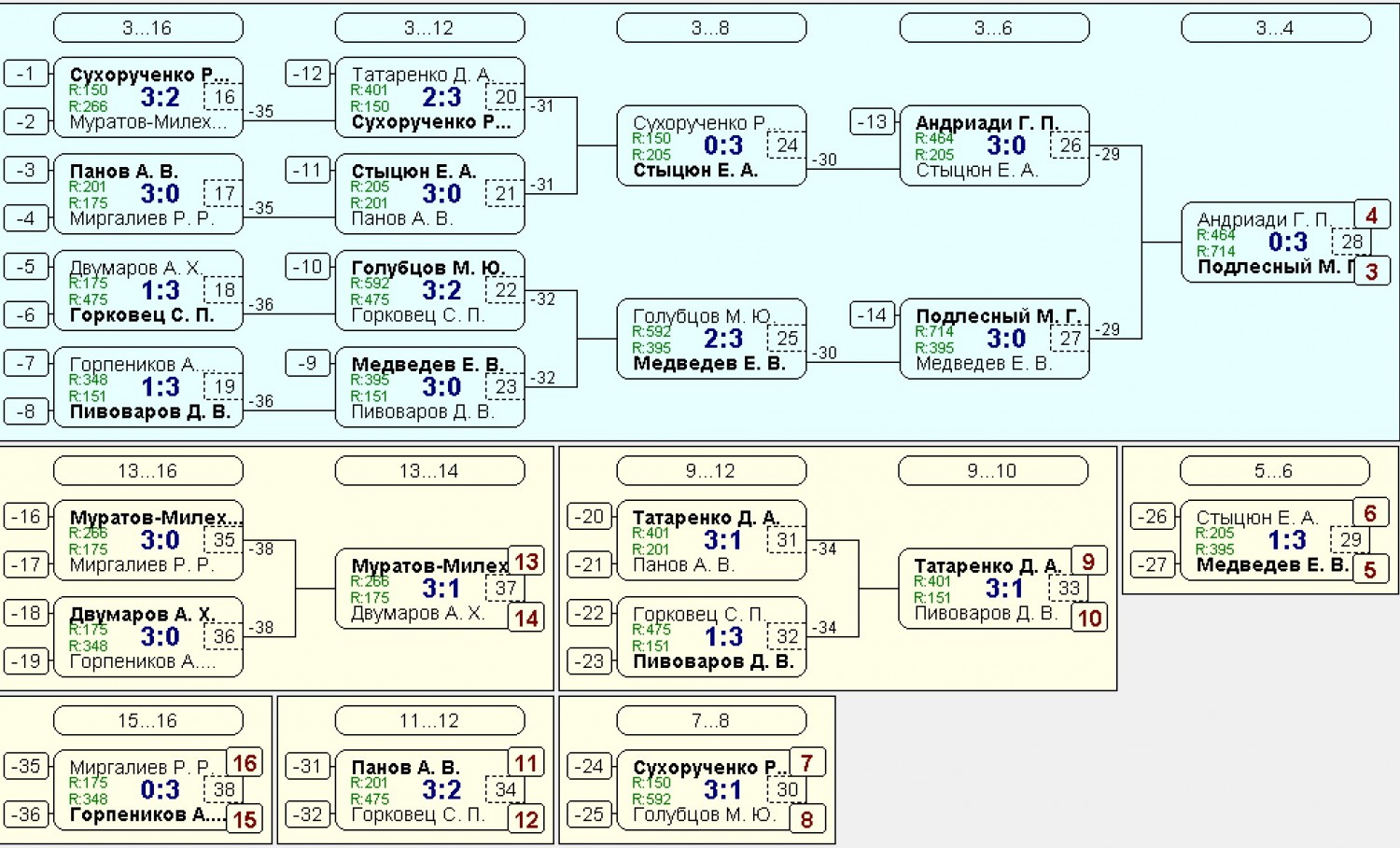
Task: Select the -26 slot label box
Action: 1154,516
